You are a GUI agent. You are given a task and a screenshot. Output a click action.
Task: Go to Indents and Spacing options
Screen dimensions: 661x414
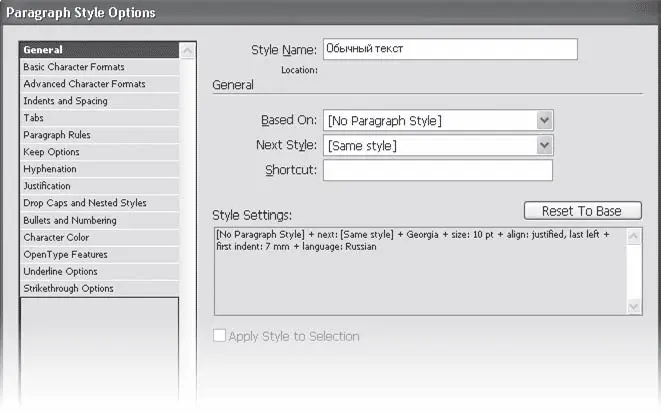[x=65, y=101]
